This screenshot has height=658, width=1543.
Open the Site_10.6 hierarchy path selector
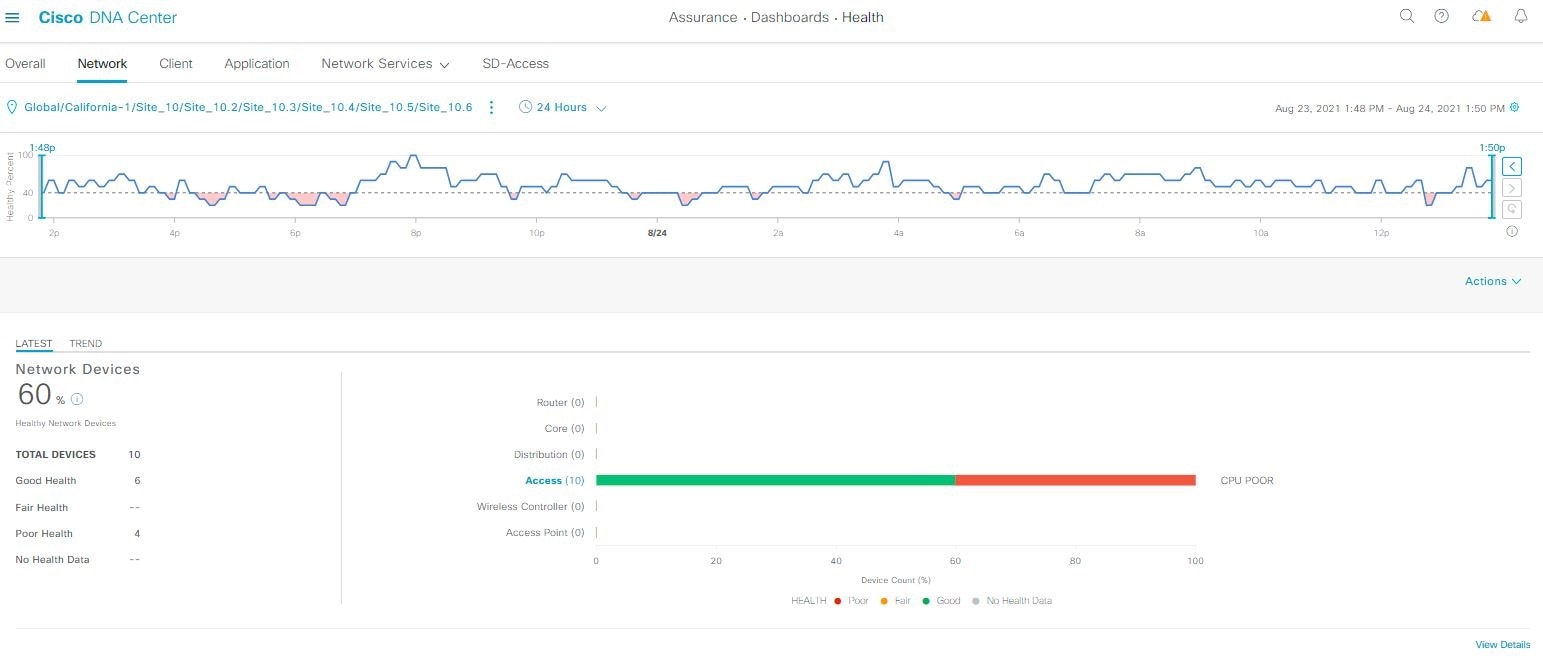[248, 107]
